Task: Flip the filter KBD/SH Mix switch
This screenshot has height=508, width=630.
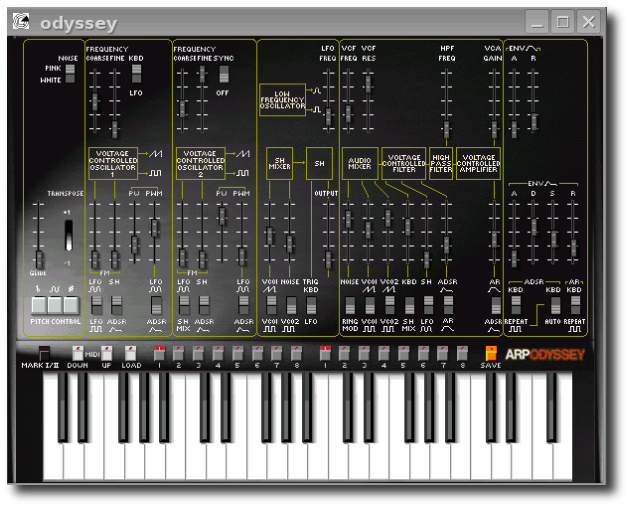Action: 409,306
